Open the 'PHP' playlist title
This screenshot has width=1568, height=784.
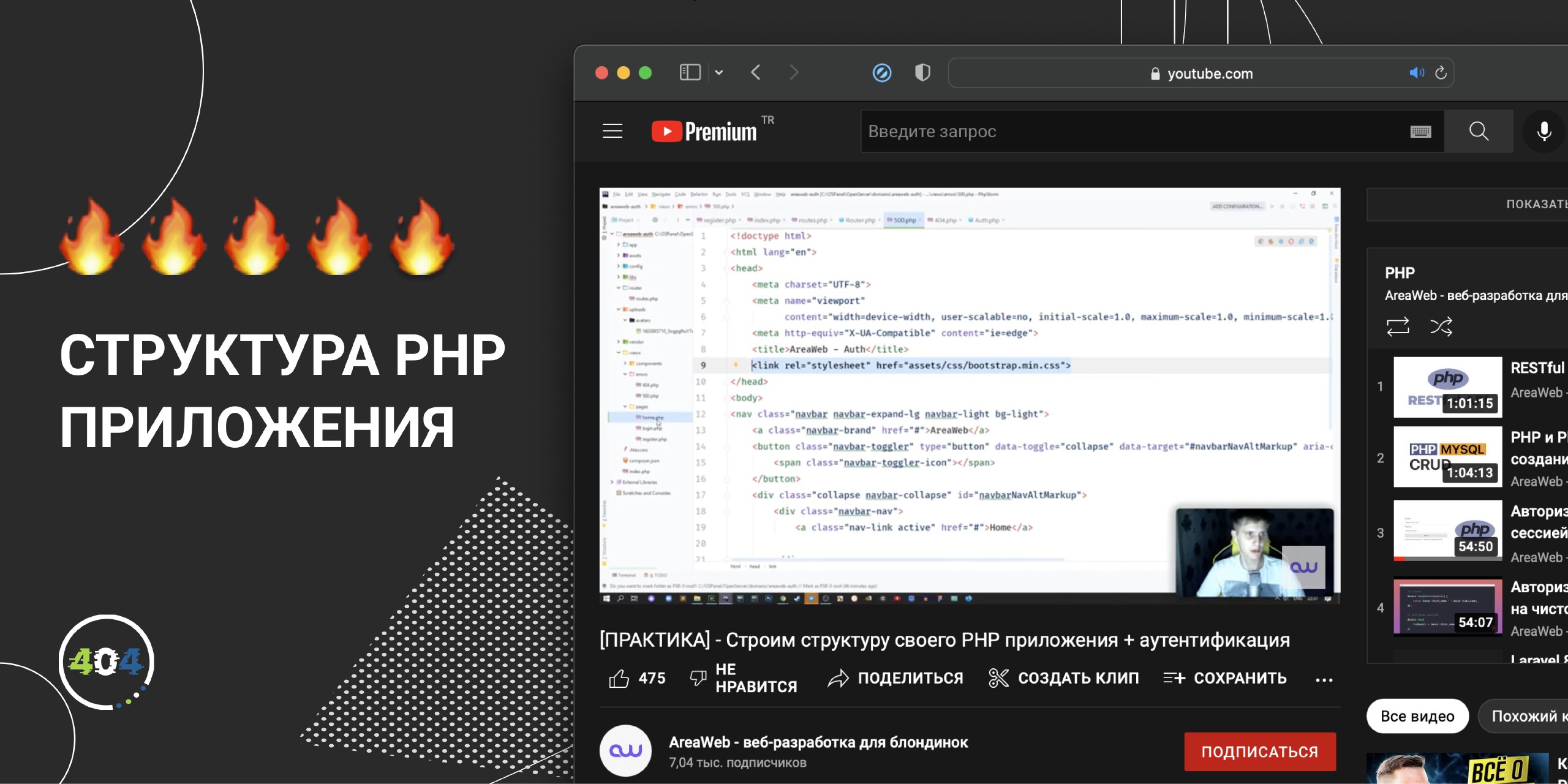(1400, 273)
